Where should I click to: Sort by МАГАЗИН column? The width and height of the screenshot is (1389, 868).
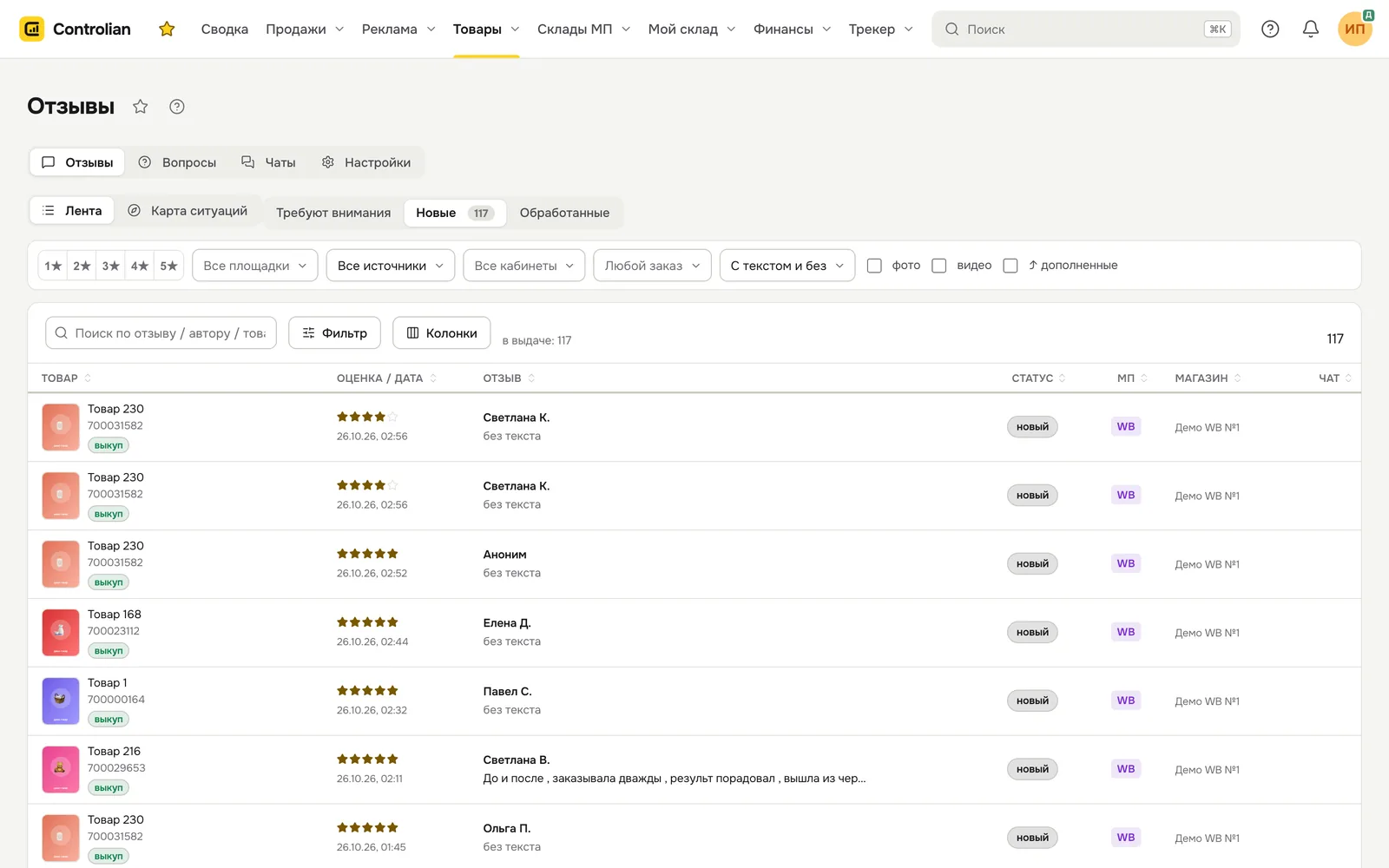[1237, 378]
